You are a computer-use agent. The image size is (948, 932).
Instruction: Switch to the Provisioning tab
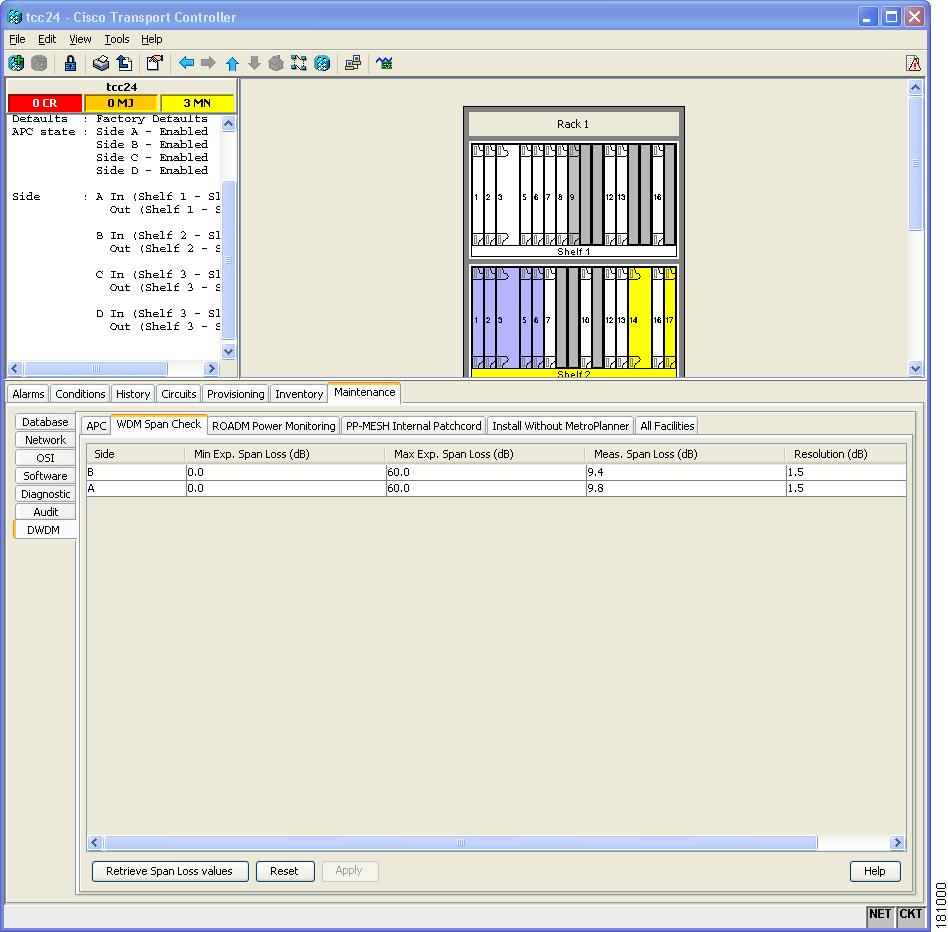pos(235,394)
